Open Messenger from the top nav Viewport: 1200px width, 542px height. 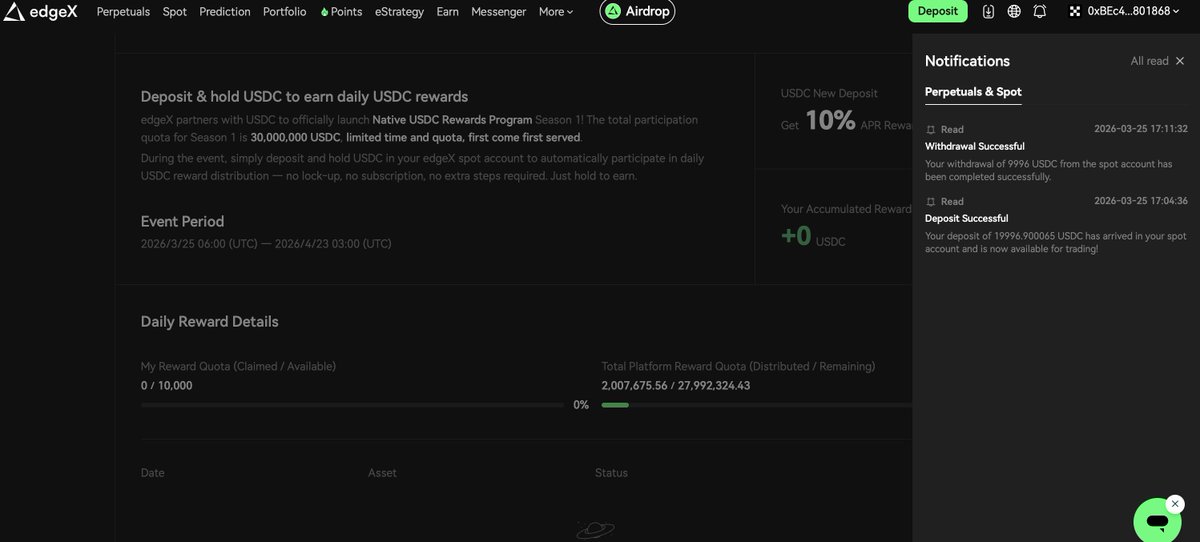[x=498, y=12]
